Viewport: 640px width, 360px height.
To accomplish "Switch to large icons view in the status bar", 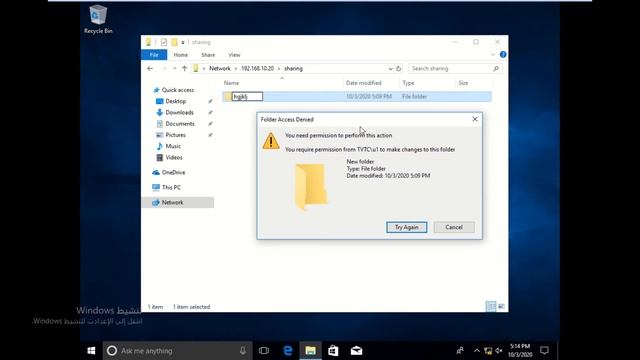I will (501, 306).
